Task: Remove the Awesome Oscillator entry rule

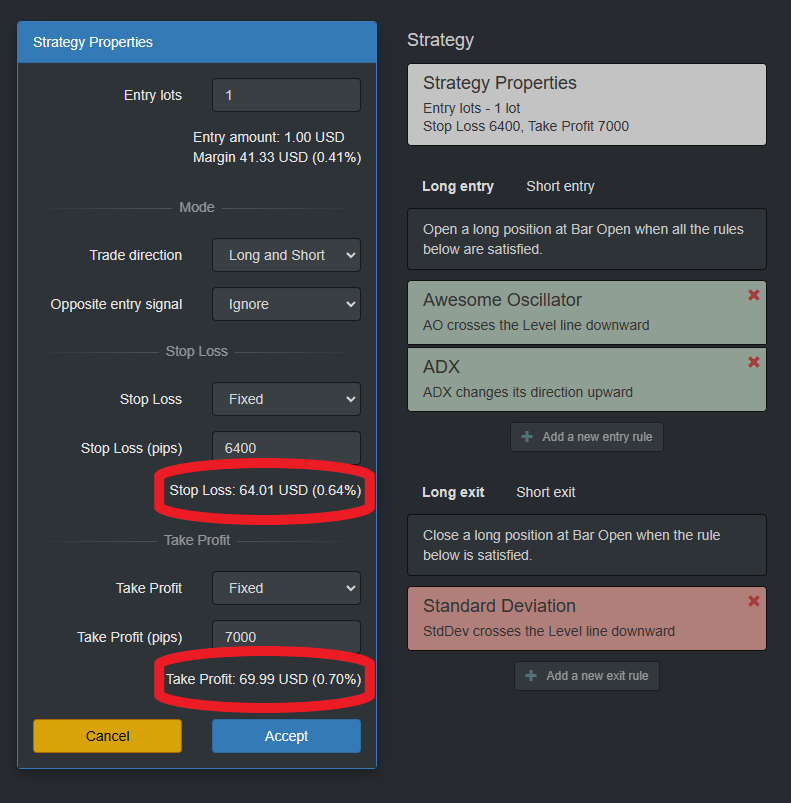Action: 753,295
